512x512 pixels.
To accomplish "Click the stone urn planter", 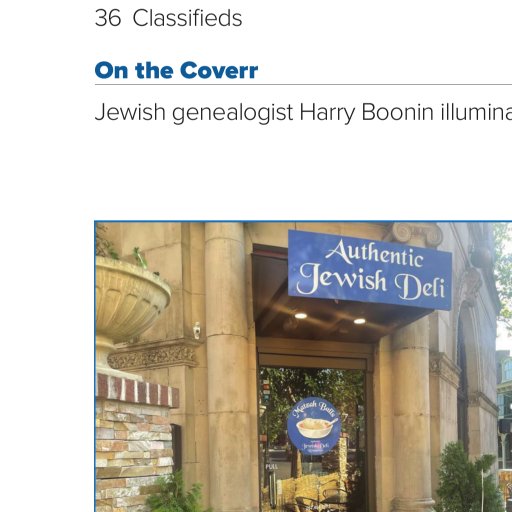I will (132, 298).
